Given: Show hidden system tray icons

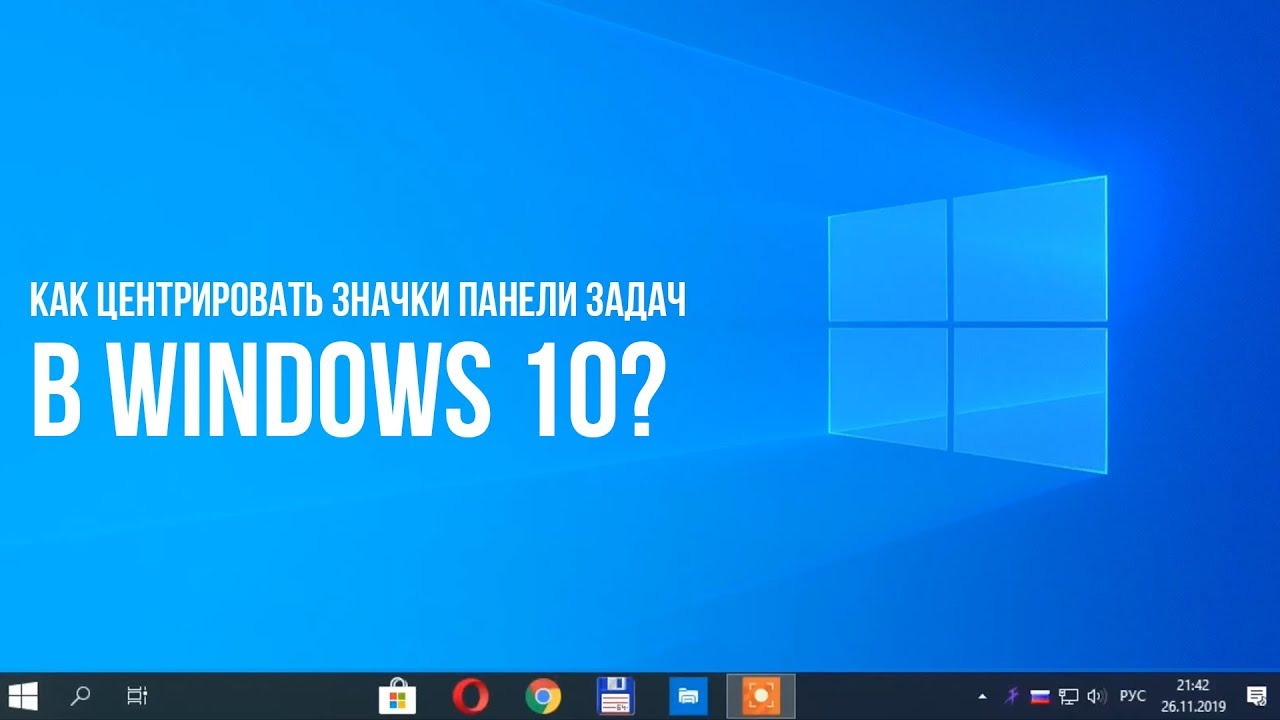Looking at the screenshot, I should pyautogui.click(x=982, y=696).
